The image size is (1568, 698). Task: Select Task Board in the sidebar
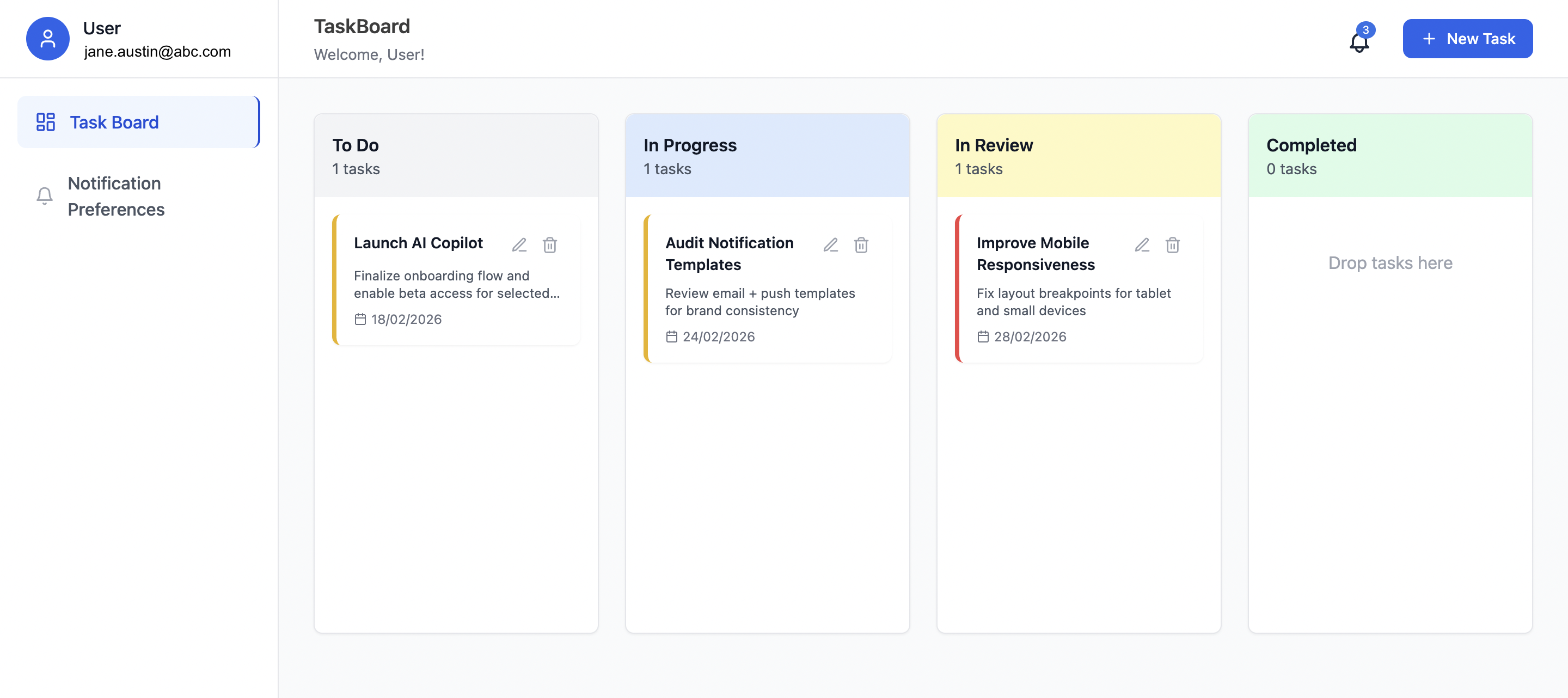click(x=114, y=122)
